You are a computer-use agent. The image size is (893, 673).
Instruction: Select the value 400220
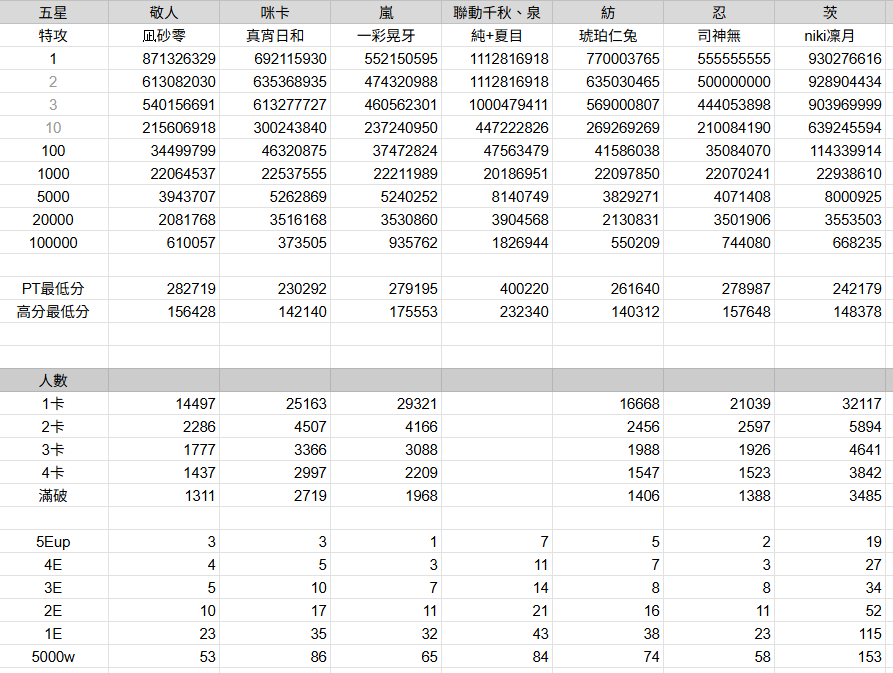524,289
